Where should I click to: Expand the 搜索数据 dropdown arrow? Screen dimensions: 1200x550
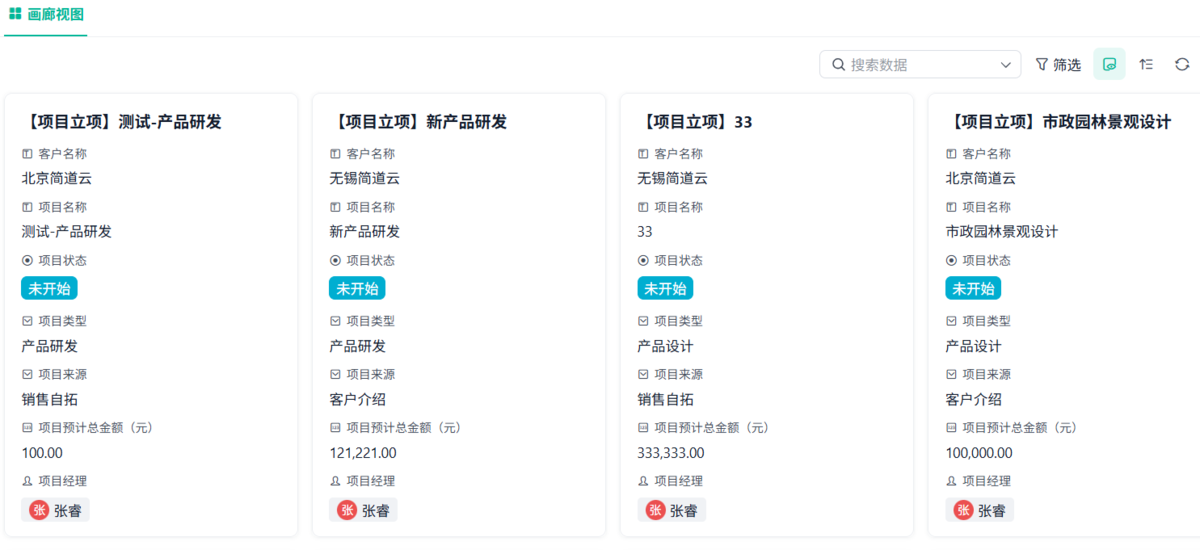(x=1006, y=64)
